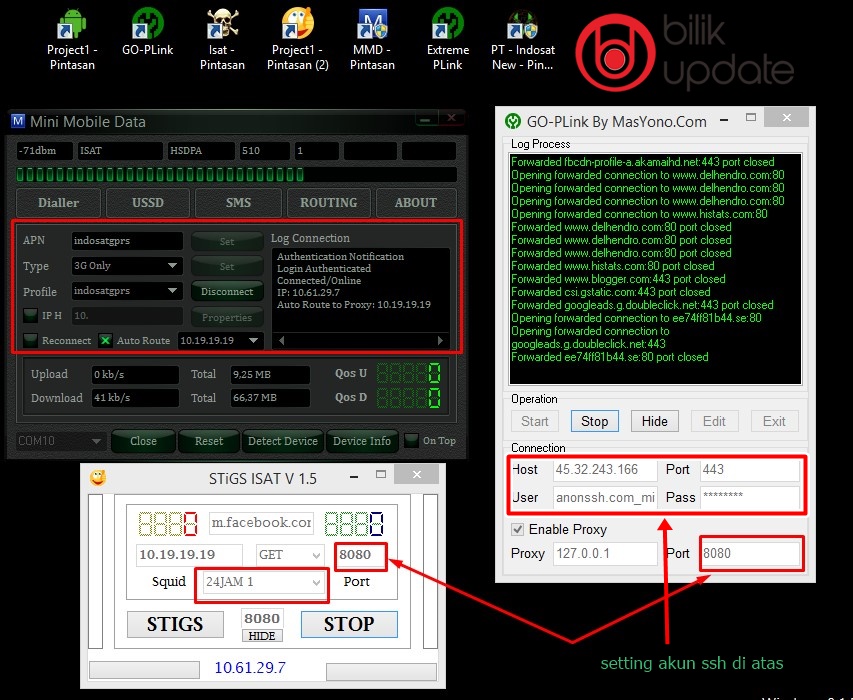853x700 pixels.
Task: Click m.facebook.com host field in STiGS
Action: [261, 523]
